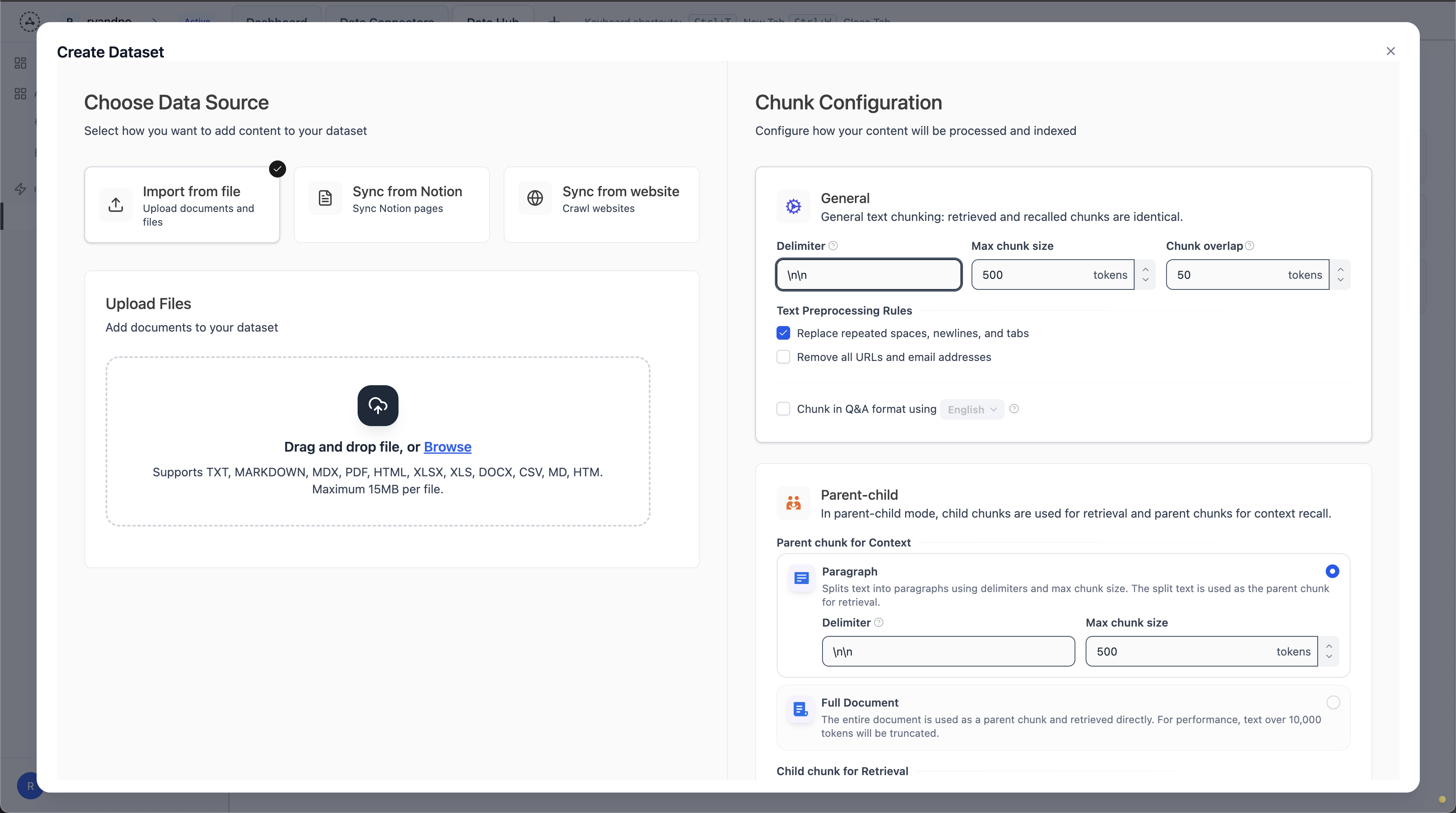Click the selected checkmark badge on Import from file
This screenshot has height=813, width=1456.
click(x=277, y=169)
